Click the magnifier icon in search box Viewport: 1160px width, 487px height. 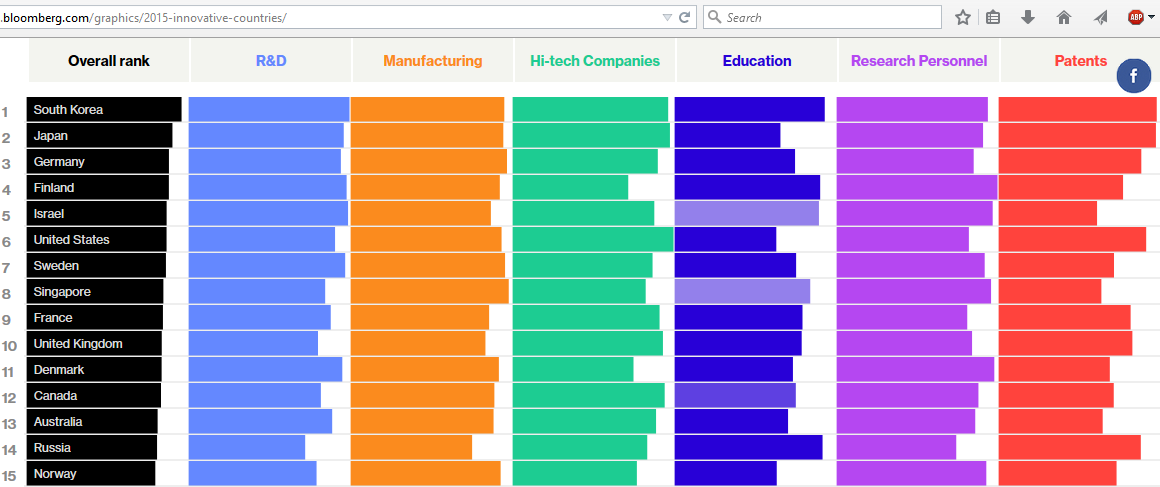(715, 17)
